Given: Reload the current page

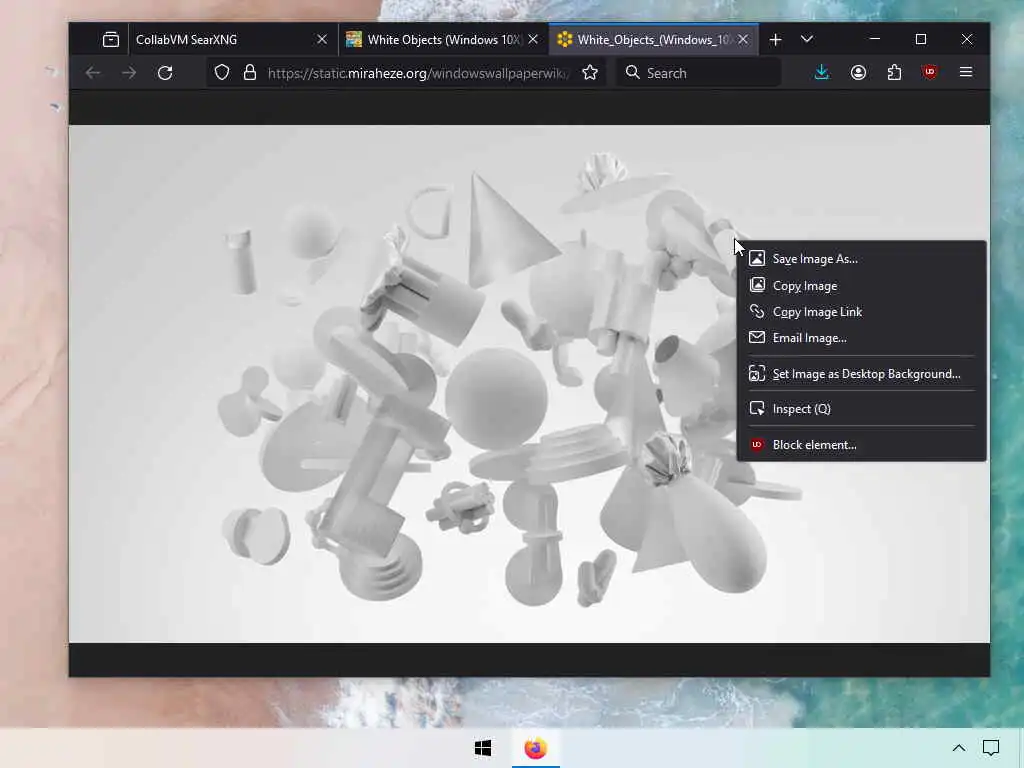Looking at the screenshot, I should [165, 72].
